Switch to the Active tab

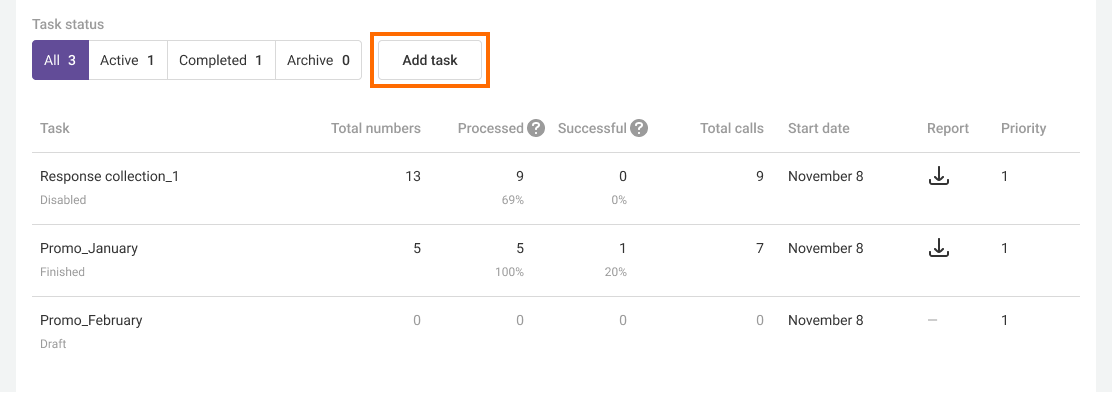(127, 60)
